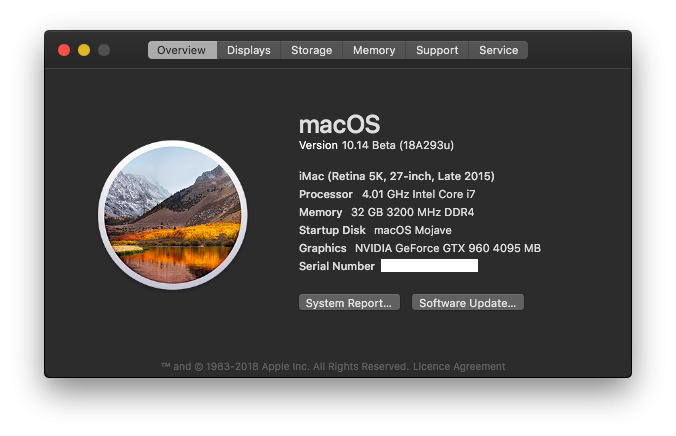Click the Software Update... button
This screenshot has width=676, height=436.
[468, 302]
